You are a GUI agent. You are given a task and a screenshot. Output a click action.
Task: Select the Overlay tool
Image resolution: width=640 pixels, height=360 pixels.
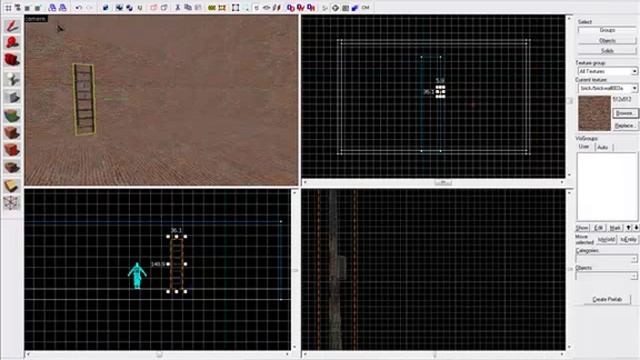pyautogui.click(x=12, y=167)
